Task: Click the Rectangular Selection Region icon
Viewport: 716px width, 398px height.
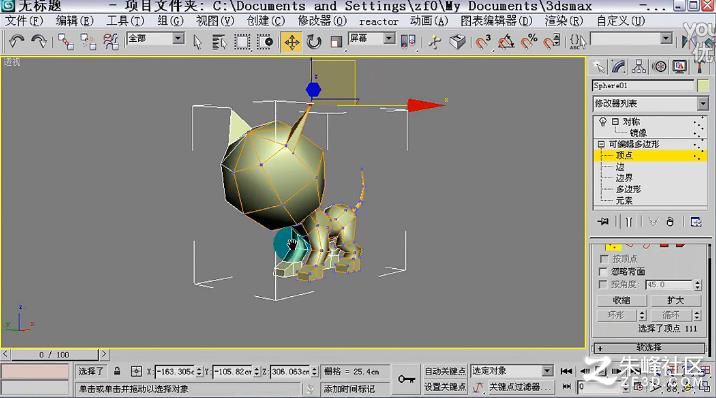Action: pos(242,42)
